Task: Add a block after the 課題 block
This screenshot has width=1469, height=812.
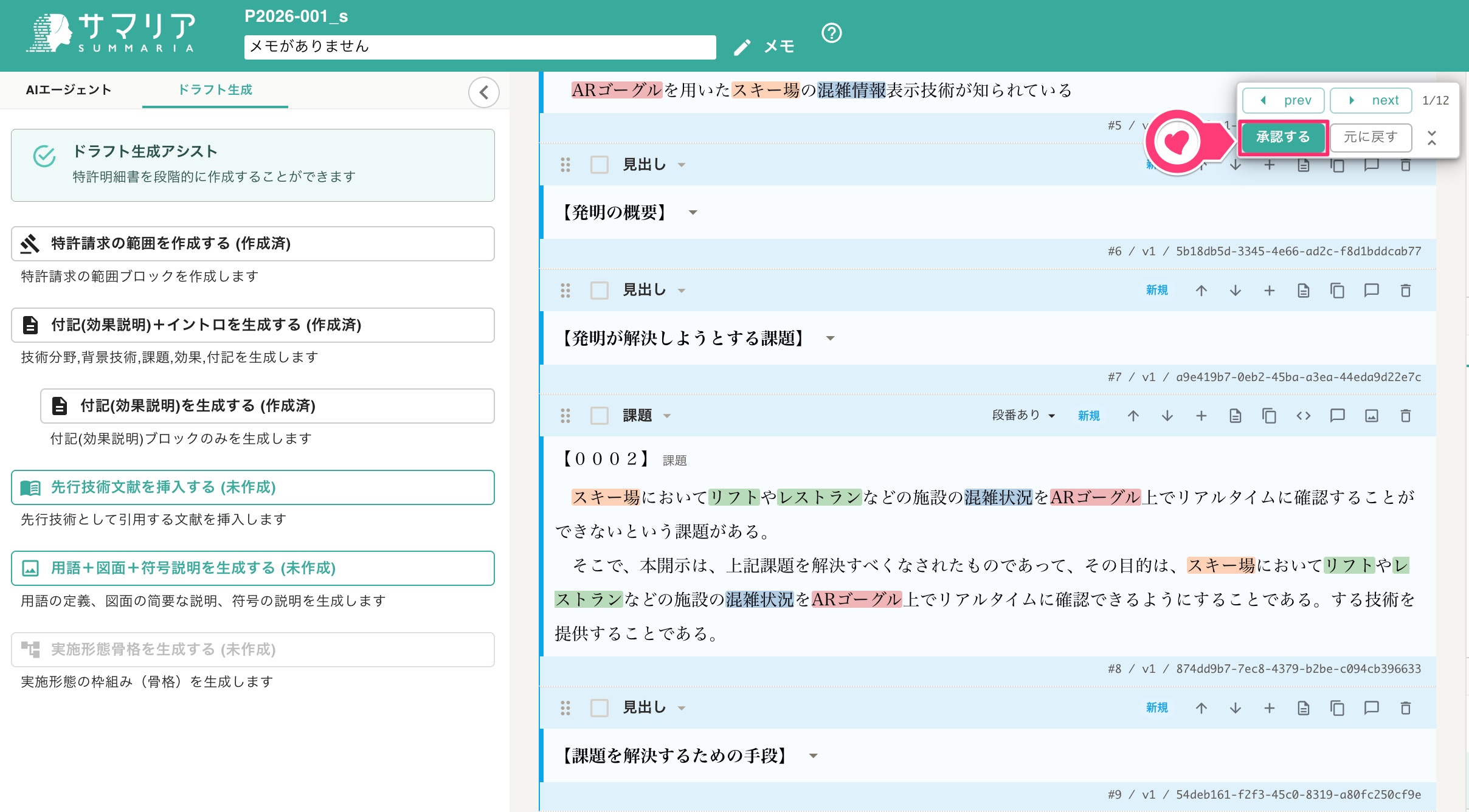Action: [1201, 416]
